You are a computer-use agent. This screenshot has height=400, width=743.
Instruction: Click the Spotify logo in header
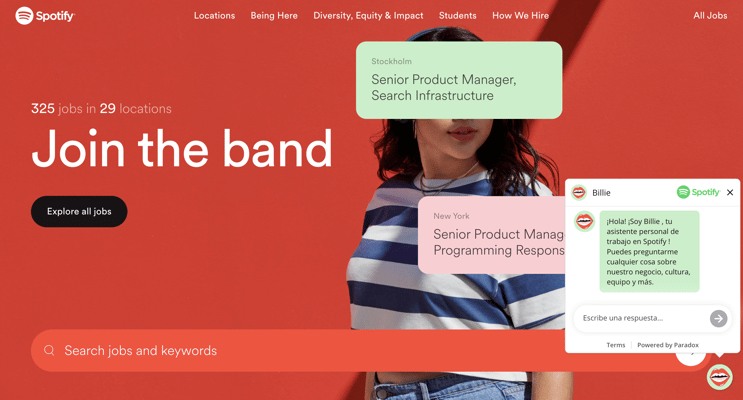(x=45, y=16)
